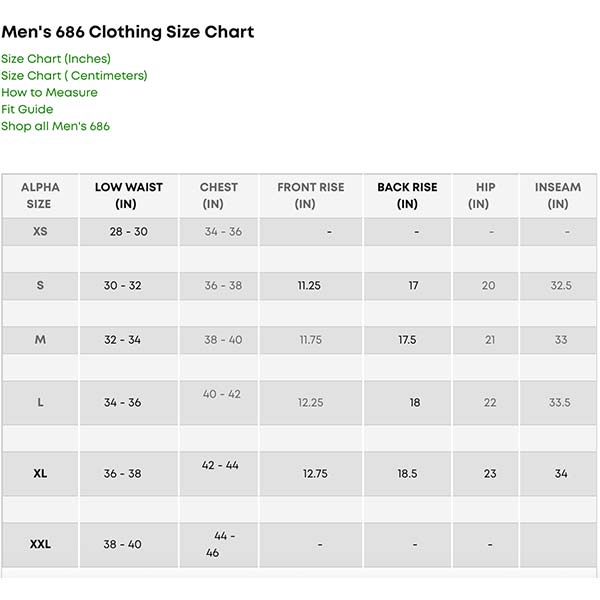Click the Back Rise (IN) header

[407, 195]
